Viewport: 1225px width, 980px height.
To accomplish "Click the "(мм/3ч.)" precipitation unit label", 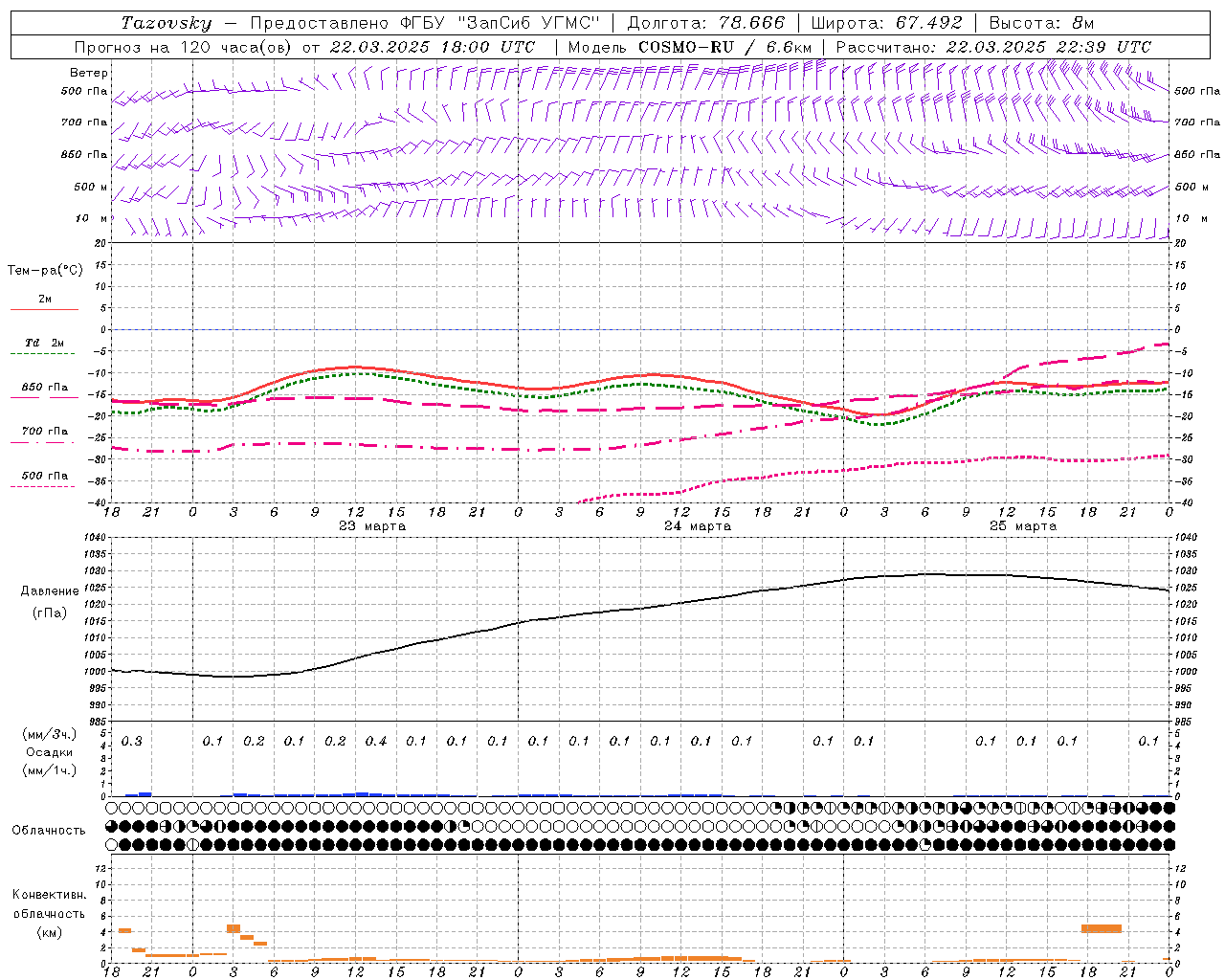I will point(49,734).
